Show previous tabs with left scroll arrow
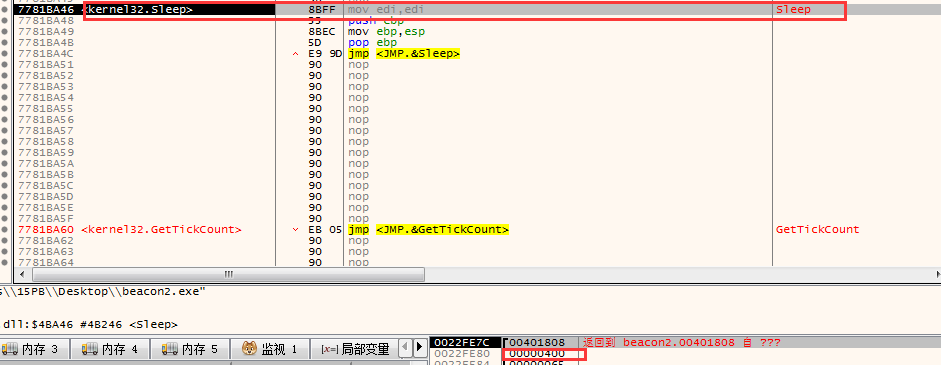 click(x=405, y=348)
